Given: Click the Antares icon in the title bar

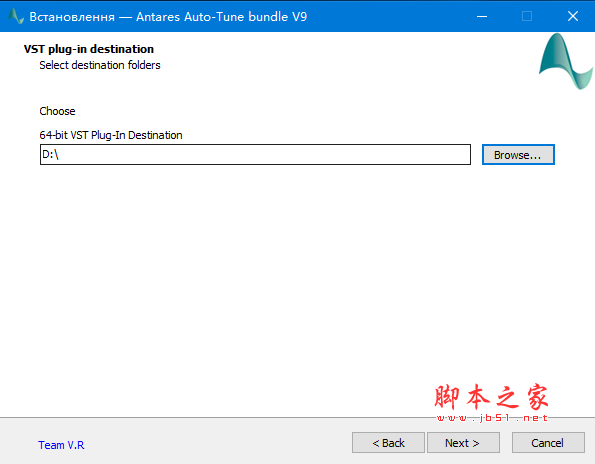Looking at the screenshot, I should pyautogui.click(x=16, y=16).
